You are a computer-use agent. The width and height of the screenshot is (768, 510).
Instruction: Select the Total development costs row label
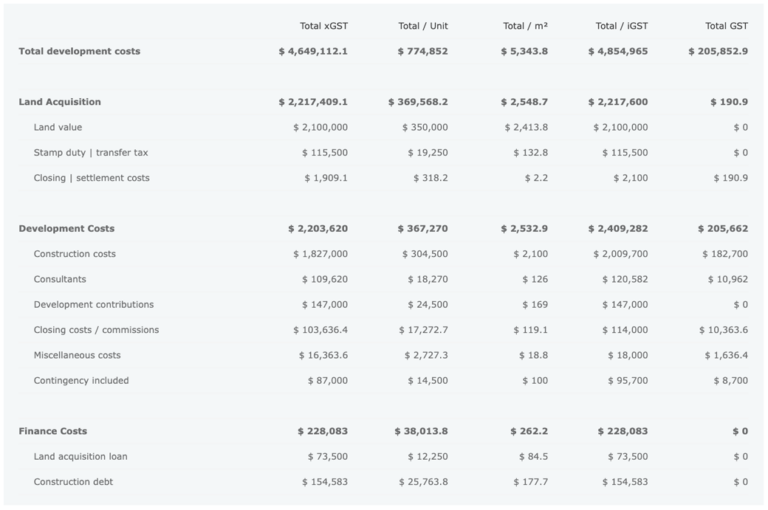pos(79,51)
